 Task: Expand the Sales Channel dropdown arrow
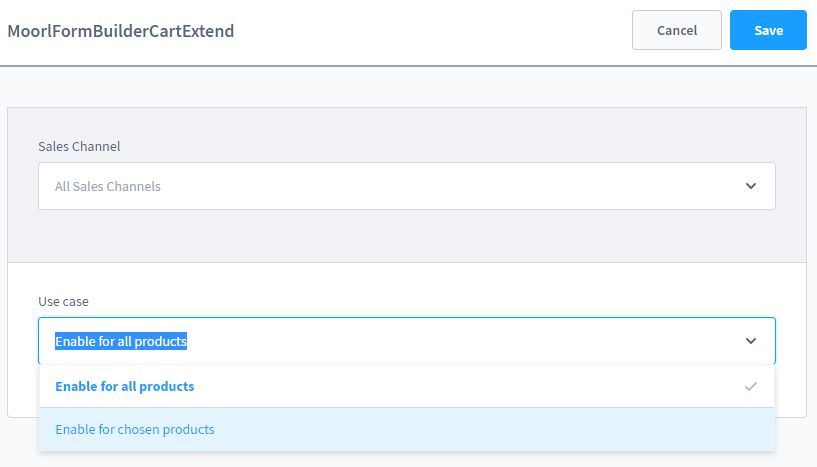coord(751,186)
